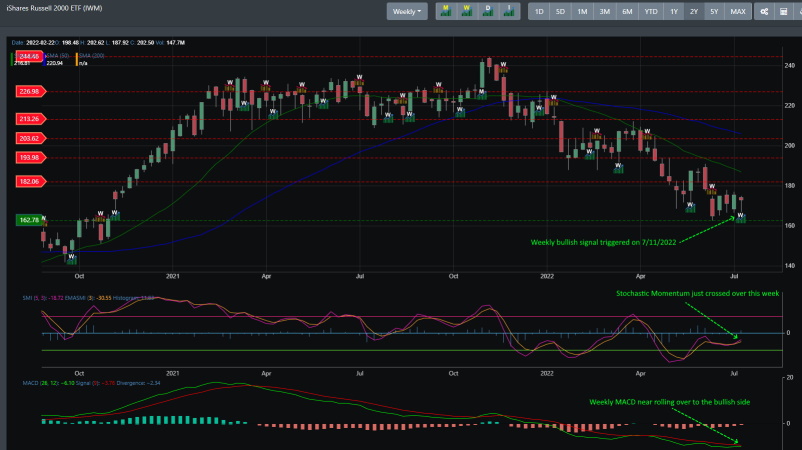The height and width of the screenshot is (450, 802).
Task: Choose the 1Y range
Action: tap(674, 11)
